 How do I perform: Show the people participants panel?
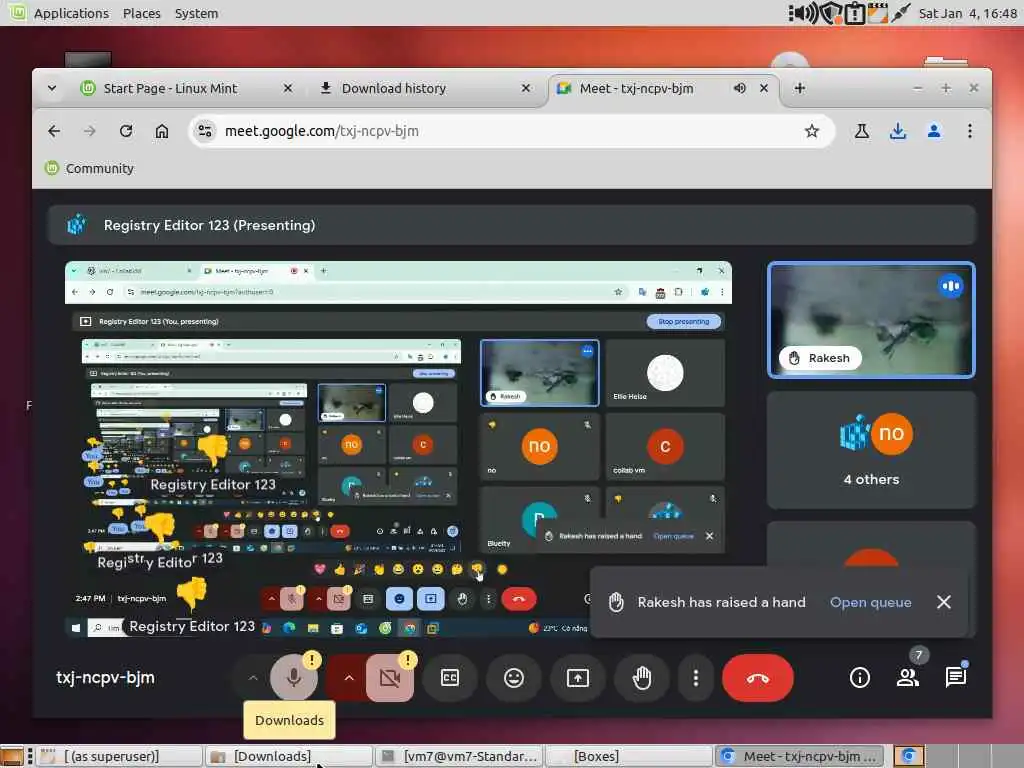pyautogui.click(x=908, y=678)
